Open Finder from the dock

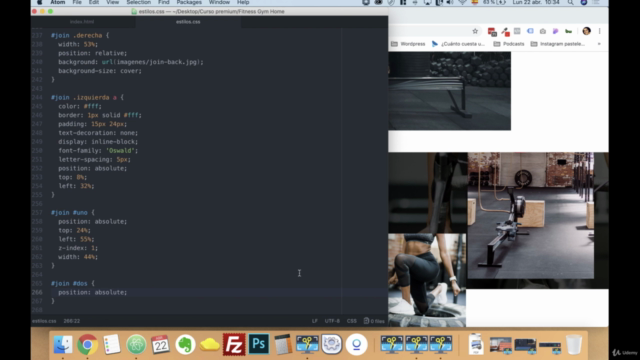click(63, 345)
